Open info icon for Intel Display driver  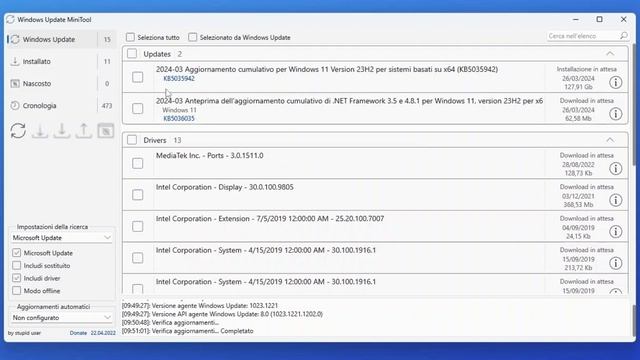click(616, 200)
